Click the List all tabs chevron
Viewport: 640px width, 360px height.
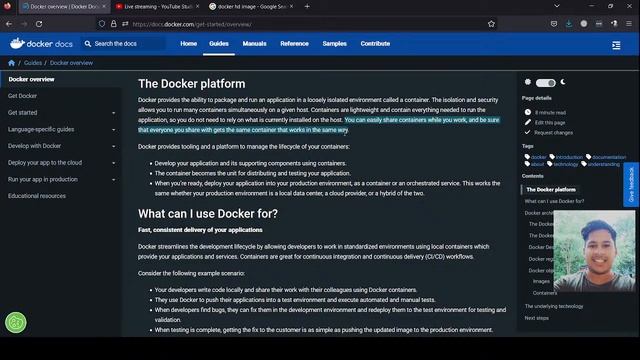(557, 6)
